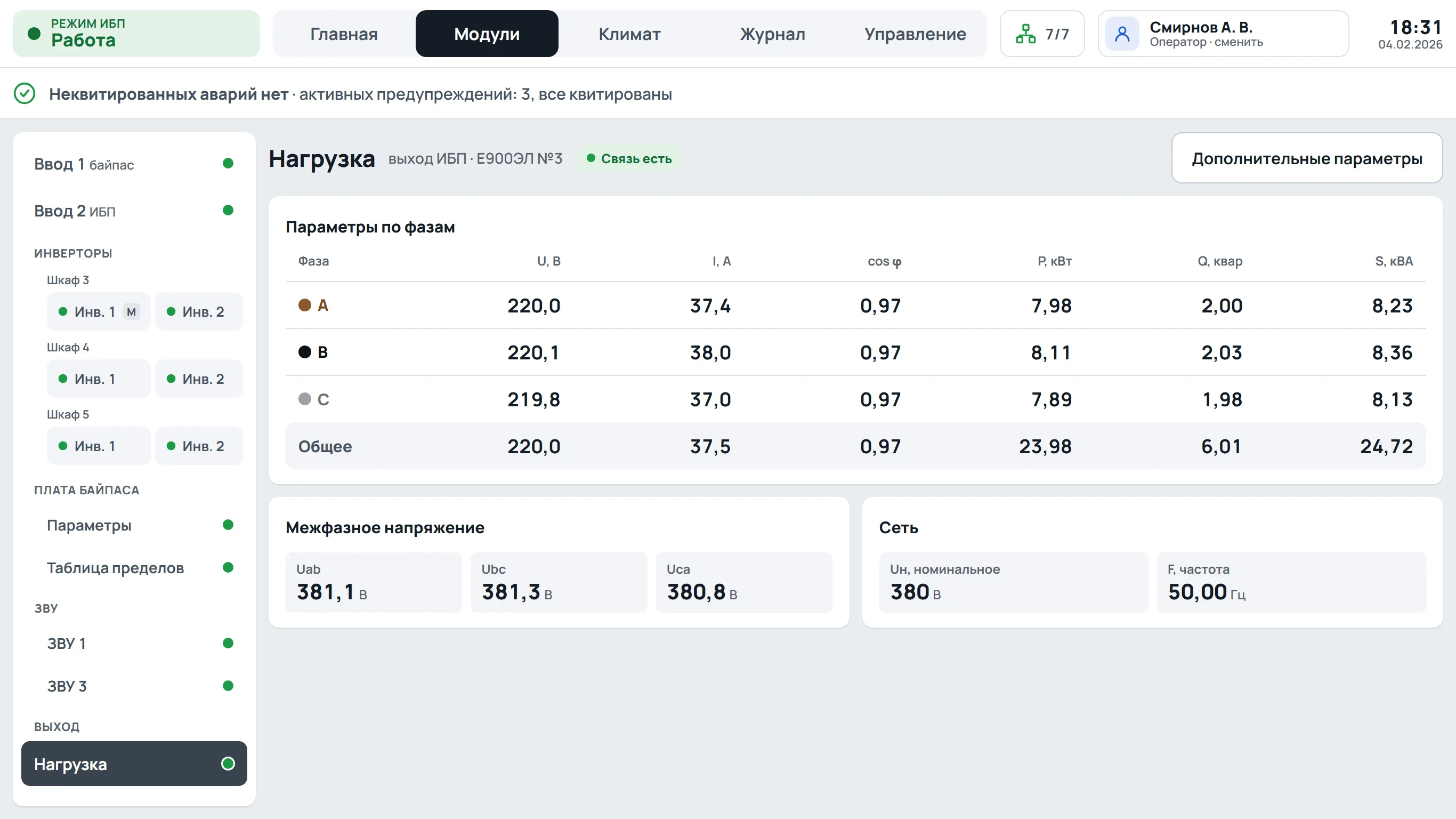Viewport: 1456px width, 819px height.
Task: Click the Uн, номинальное 380 В card
Action: 1014,583
